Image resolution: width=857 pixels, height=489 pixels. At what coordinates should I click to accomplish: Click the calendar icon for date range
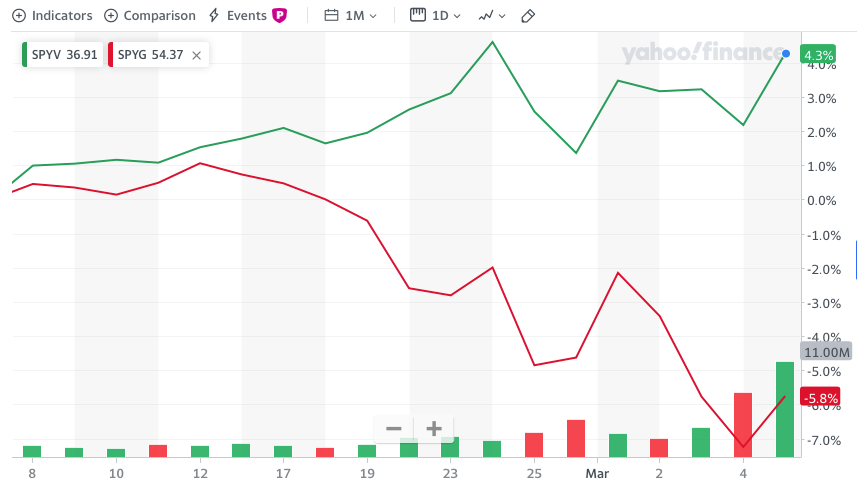[x=332, y=16]
